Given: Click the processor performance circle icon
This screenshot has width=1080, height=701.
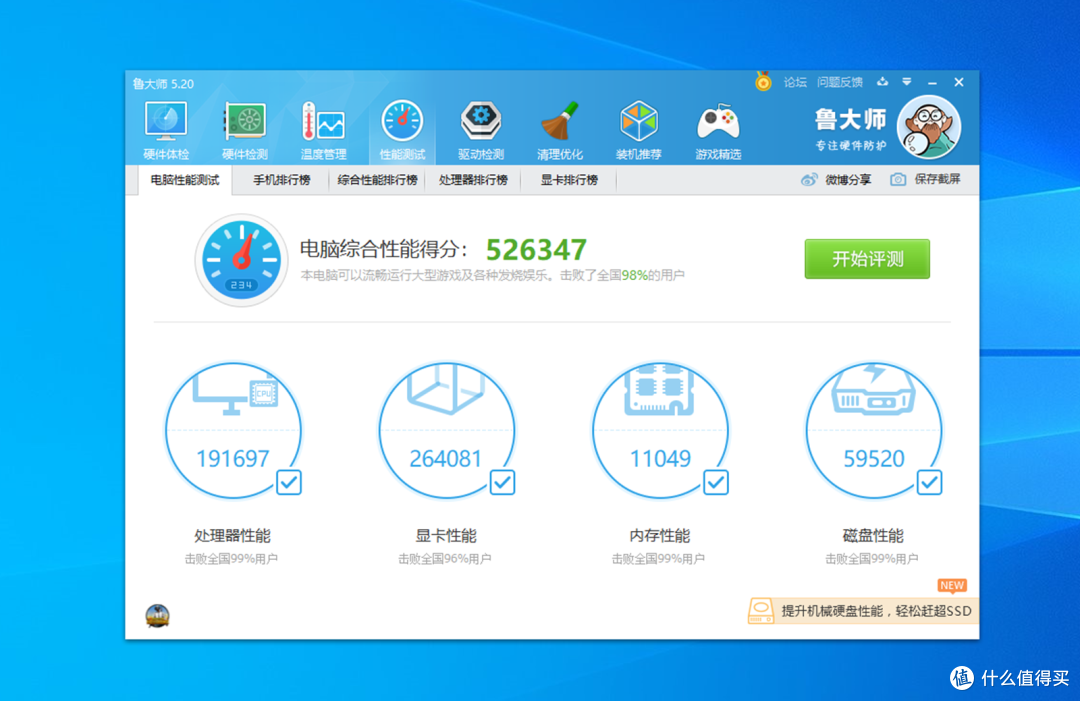Looking at the screenshot, I should [233, 430].
